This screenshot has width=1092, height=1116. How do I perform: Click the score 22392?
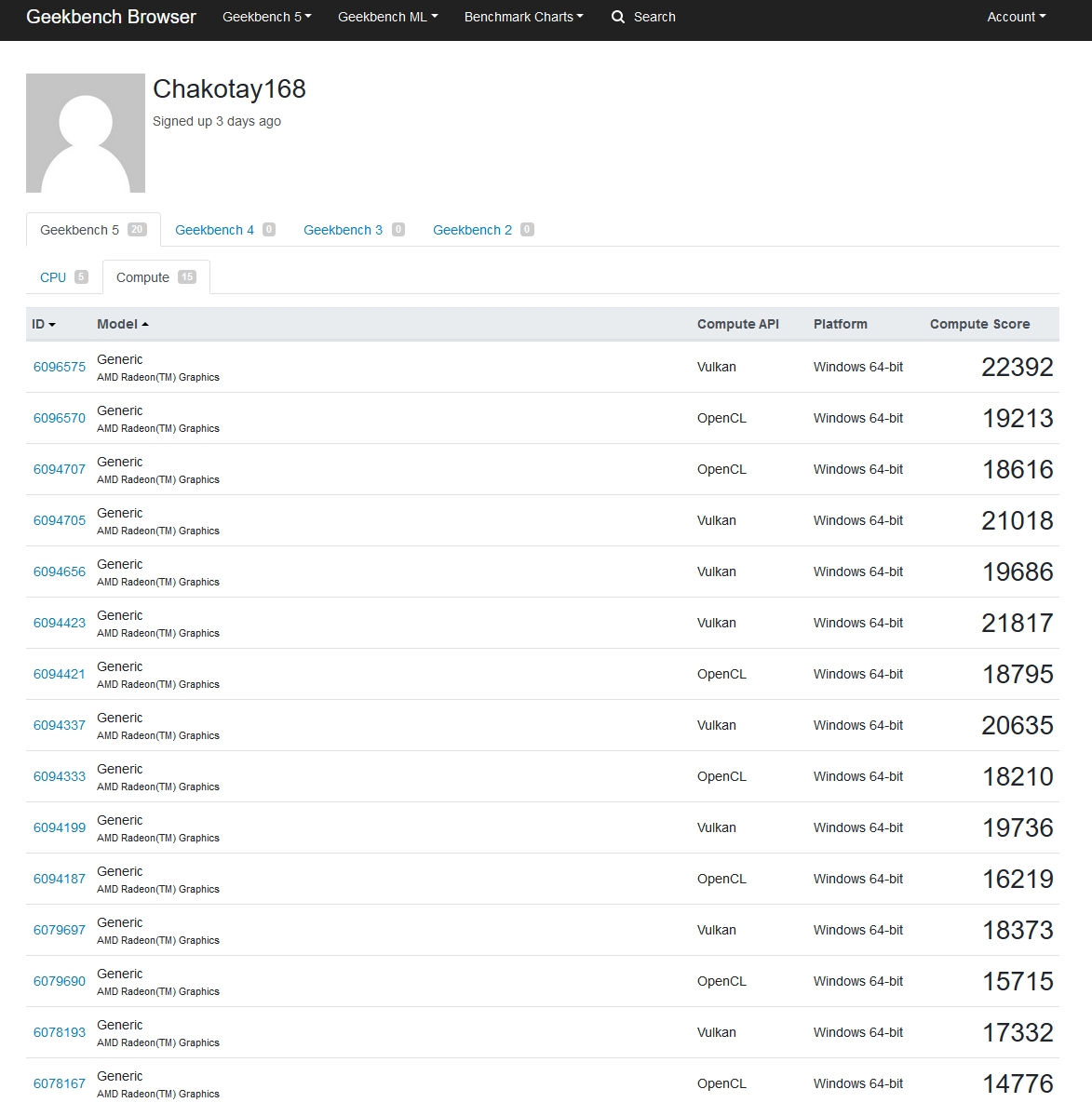[x=1018, y=368]
